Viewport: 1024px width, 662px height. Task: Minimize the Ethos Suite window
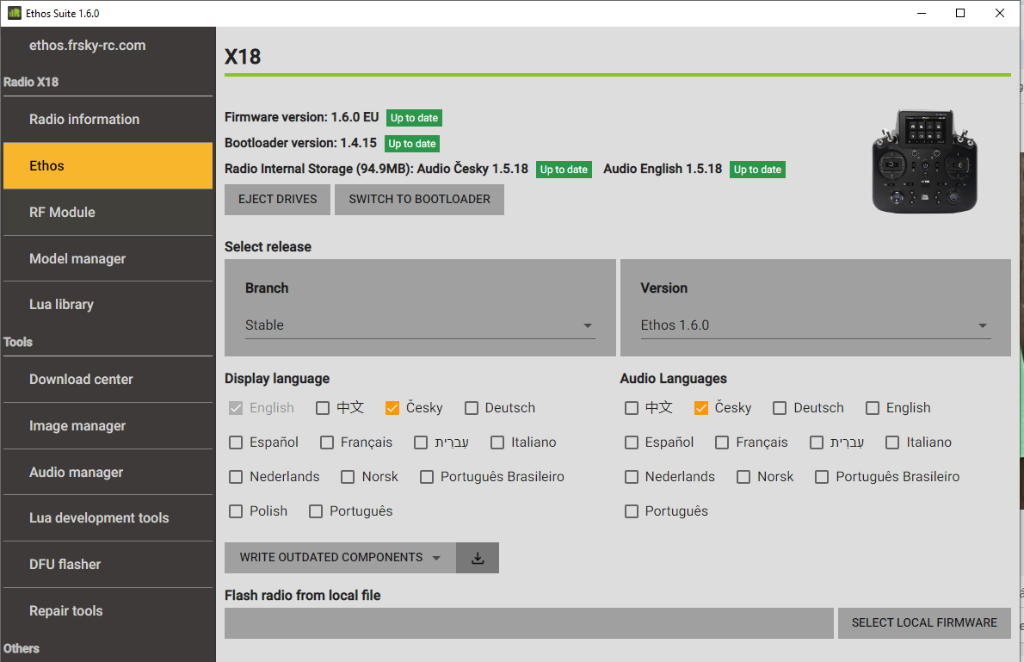click(920, 13)
